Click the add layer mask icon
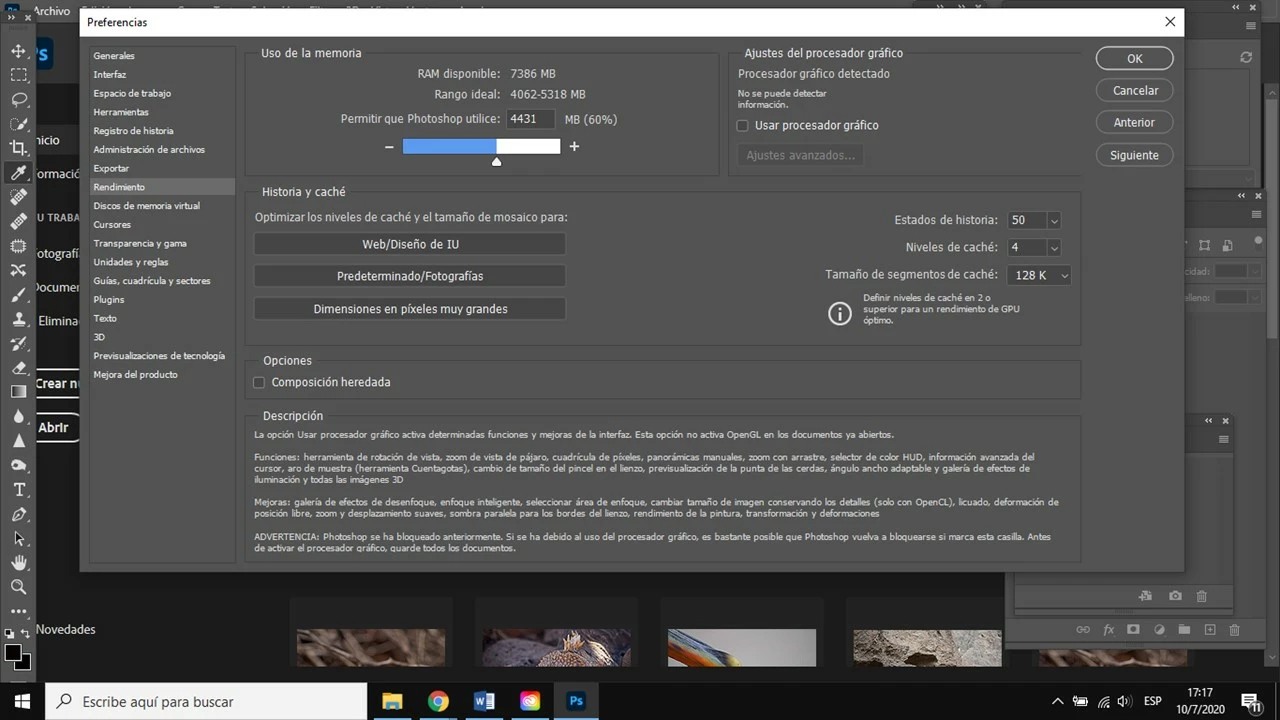Image resolution: width=1280 pixels, height=720 pixels. coord(1133,630)
